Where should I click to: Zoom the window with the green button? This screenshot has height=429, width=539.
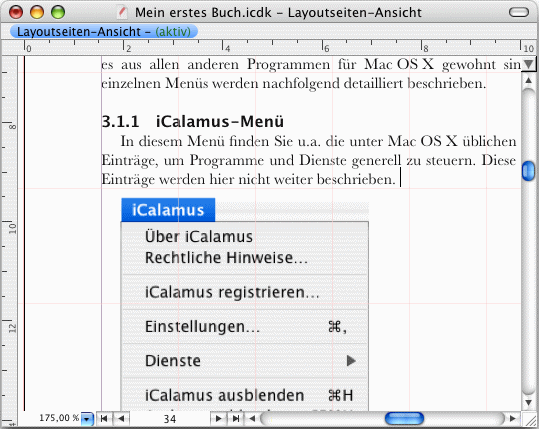(58, 12)
